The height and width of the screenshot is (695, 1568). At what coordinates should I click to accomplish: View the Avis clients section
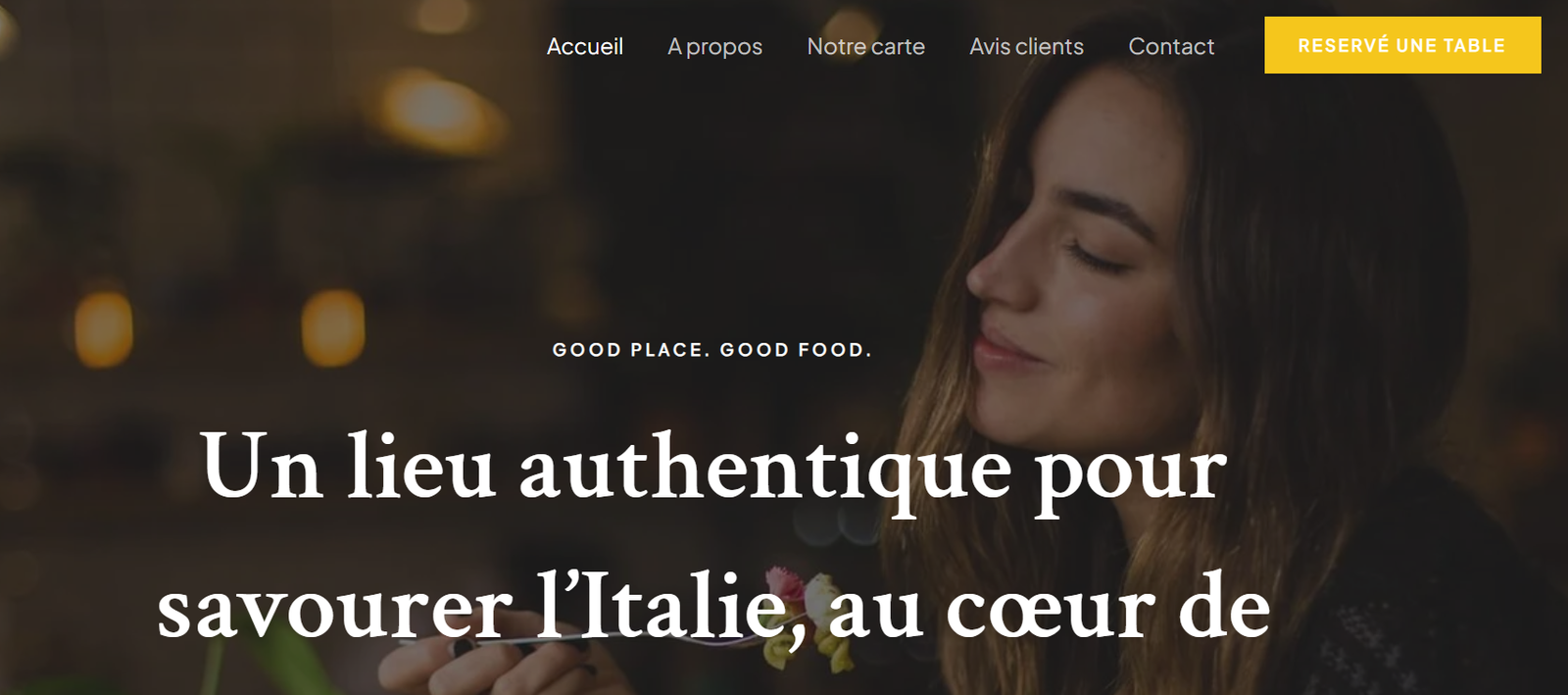[x=1026, y=46]
